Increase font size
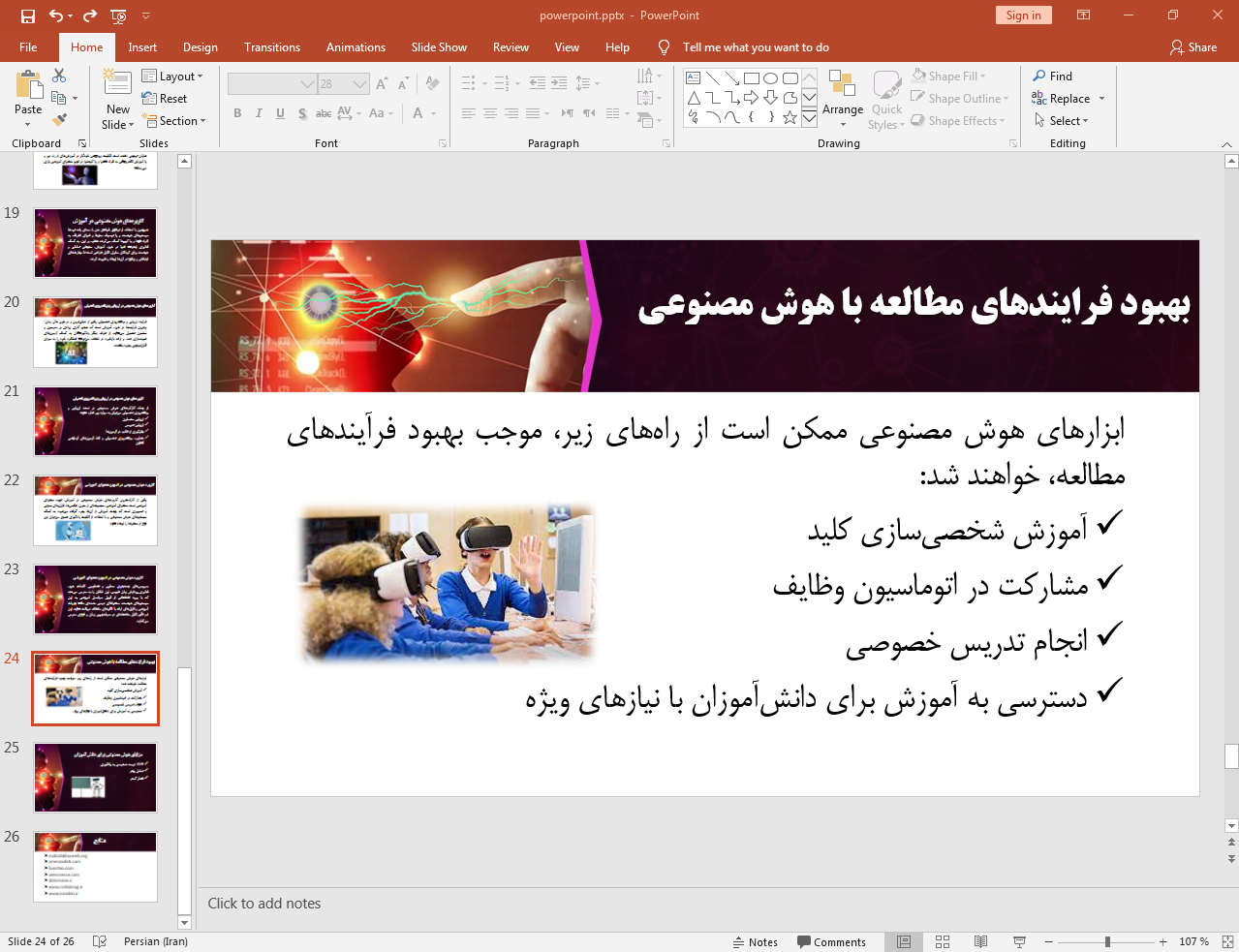The height and width of the screenshot is (952, 1239). tap(382, 84)
